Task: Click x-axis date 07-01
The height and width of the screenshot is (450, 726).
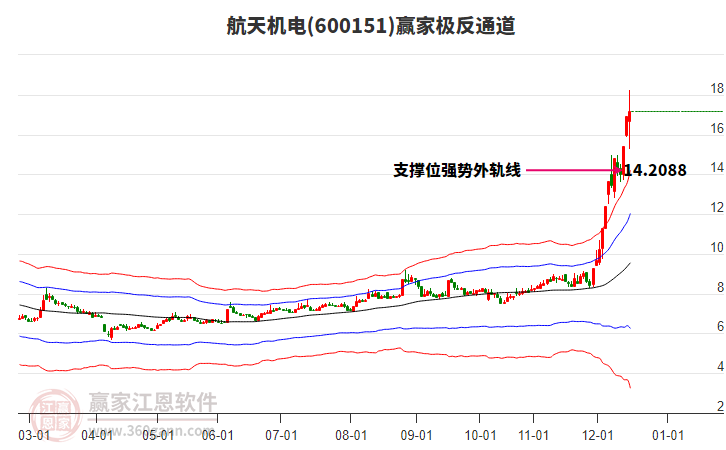Action: coord(281,436)
